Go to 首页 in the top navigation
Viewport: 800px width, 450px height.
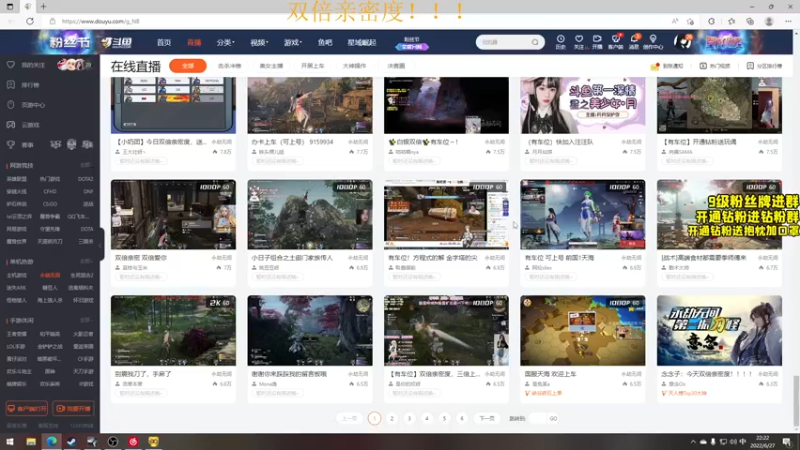(164, 42)
